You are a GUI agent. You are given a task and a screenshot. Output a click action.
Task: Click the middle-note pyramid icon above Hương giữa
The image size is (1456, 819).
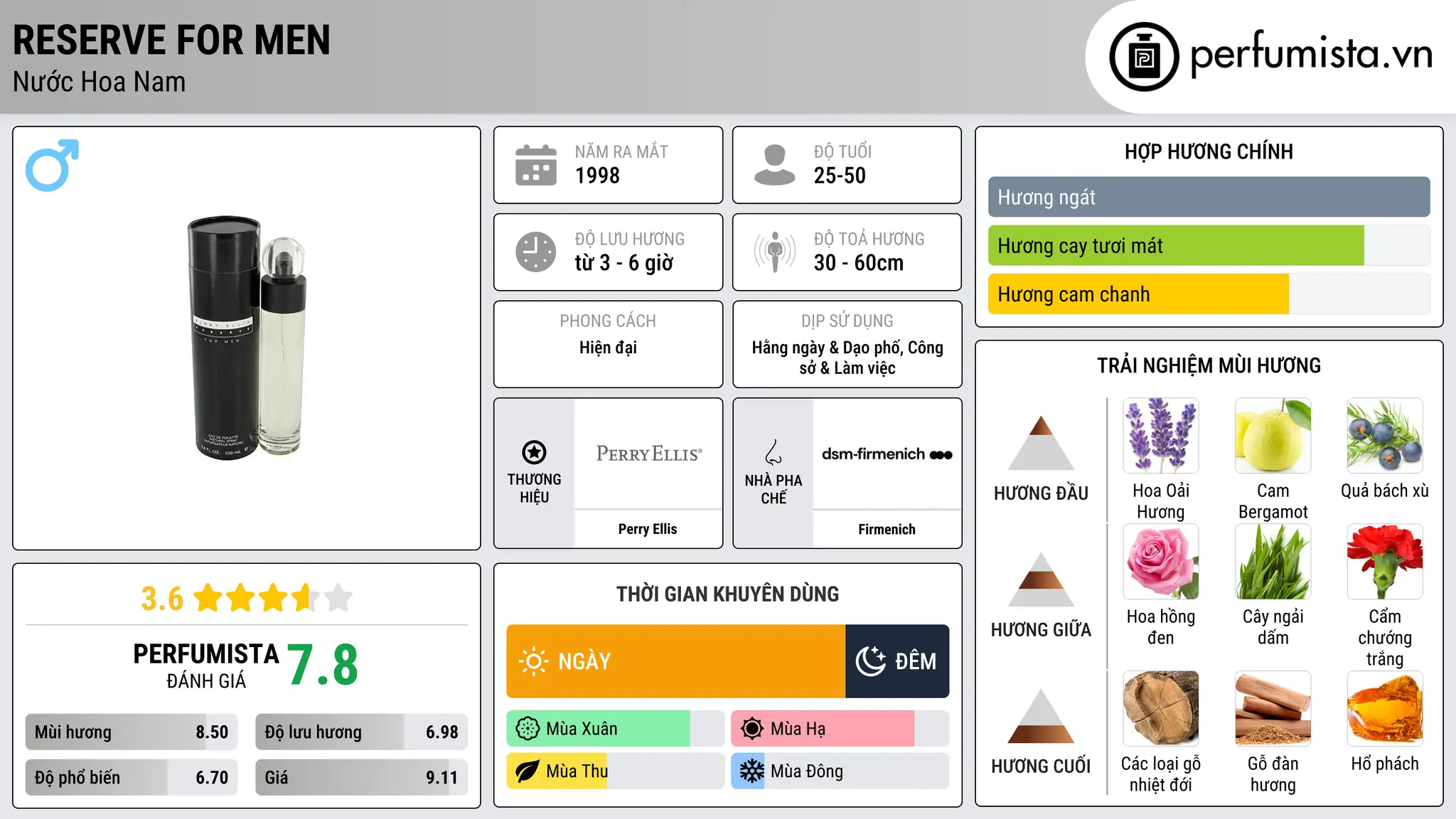[1041, 579]
